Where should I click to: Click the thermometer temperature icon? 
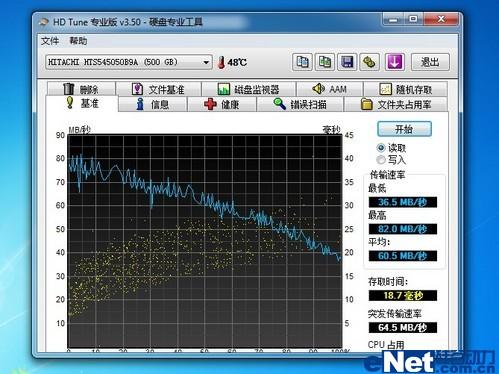pyautogui.click(x=221, y=62)
